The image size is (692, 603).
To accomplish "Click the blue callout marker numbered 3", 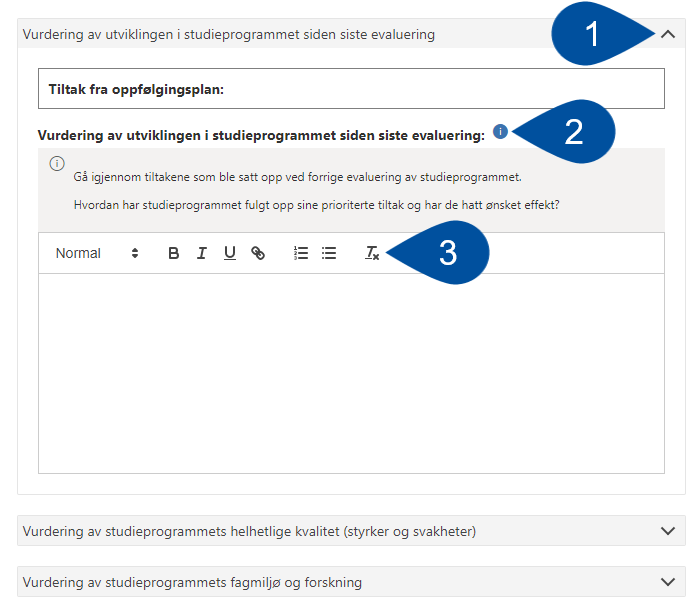I will [x=448, y=253].
